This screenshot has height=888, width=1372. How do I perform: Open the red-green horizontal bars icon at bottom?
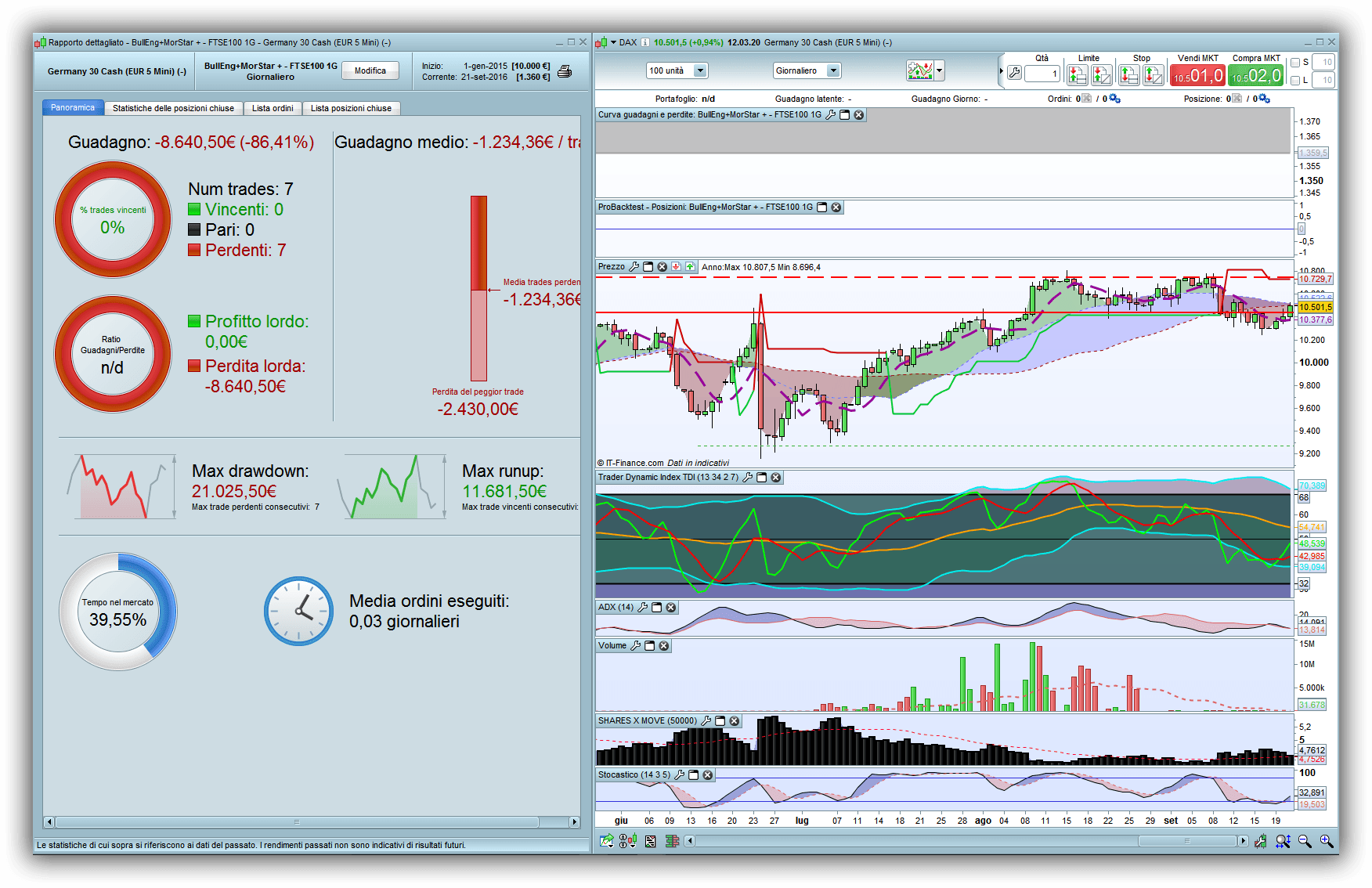[x=672, y=841]
